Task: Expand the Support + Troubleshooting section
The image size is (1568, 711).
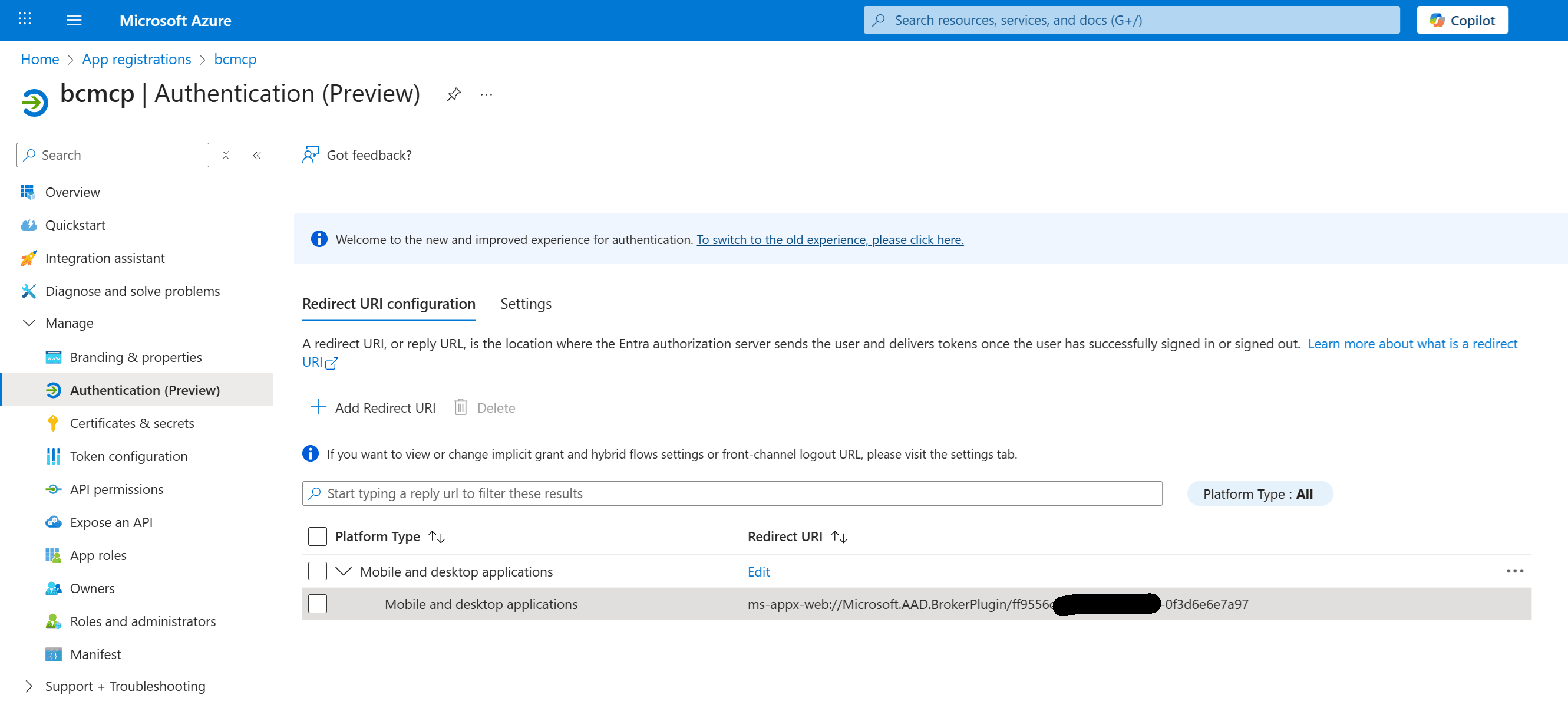Action: 28,686
